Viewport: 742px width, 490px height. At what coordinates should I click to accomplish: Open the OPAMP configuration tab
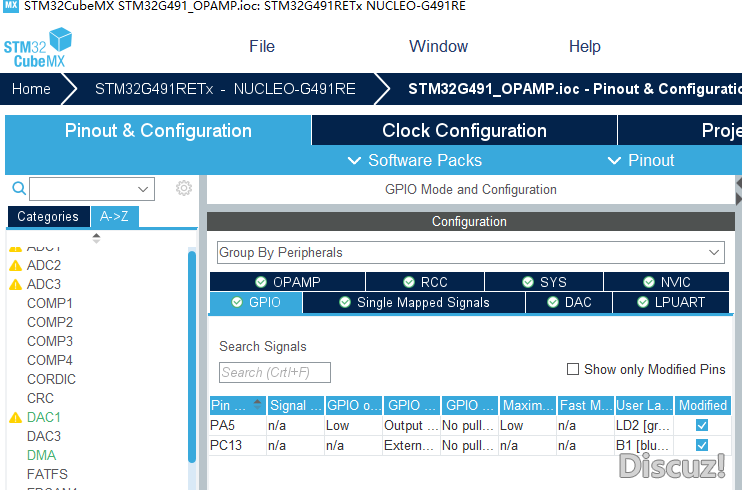287,282
